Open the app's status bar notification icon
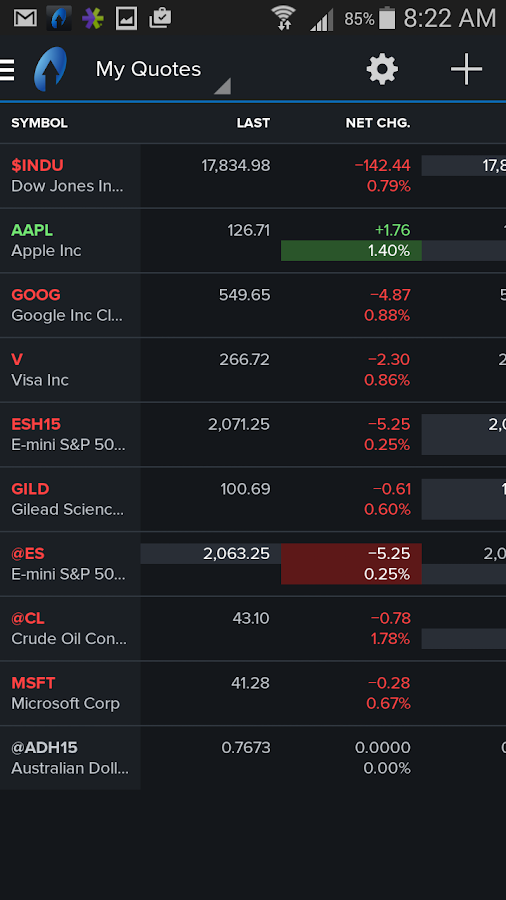 [x=59, y=18]
